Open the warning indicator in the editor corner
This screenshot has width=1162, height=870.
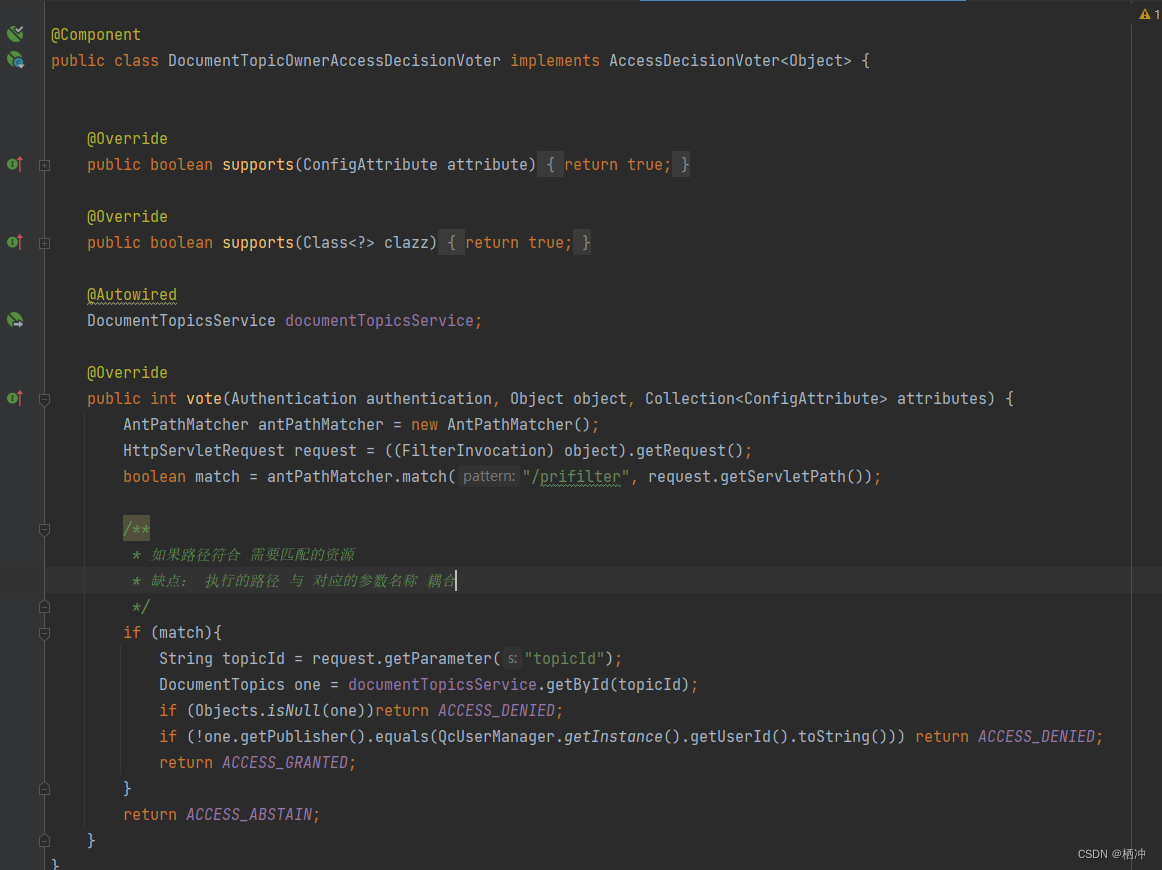point(1149,14)
